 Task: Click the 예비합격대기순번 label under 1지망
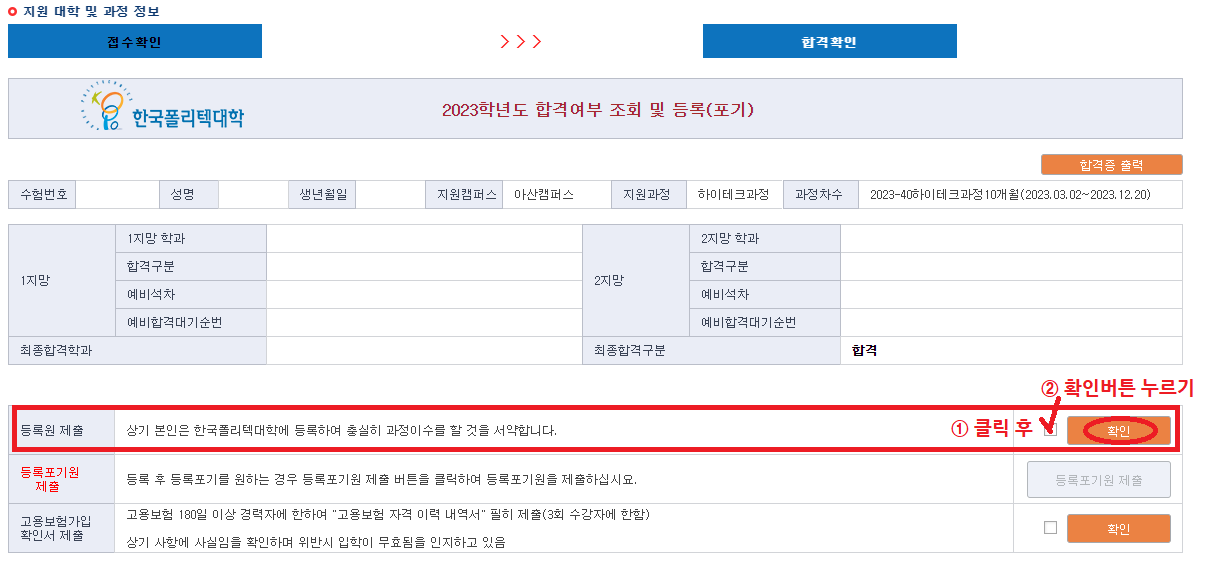pyautogui.click(x=174, y=322)
